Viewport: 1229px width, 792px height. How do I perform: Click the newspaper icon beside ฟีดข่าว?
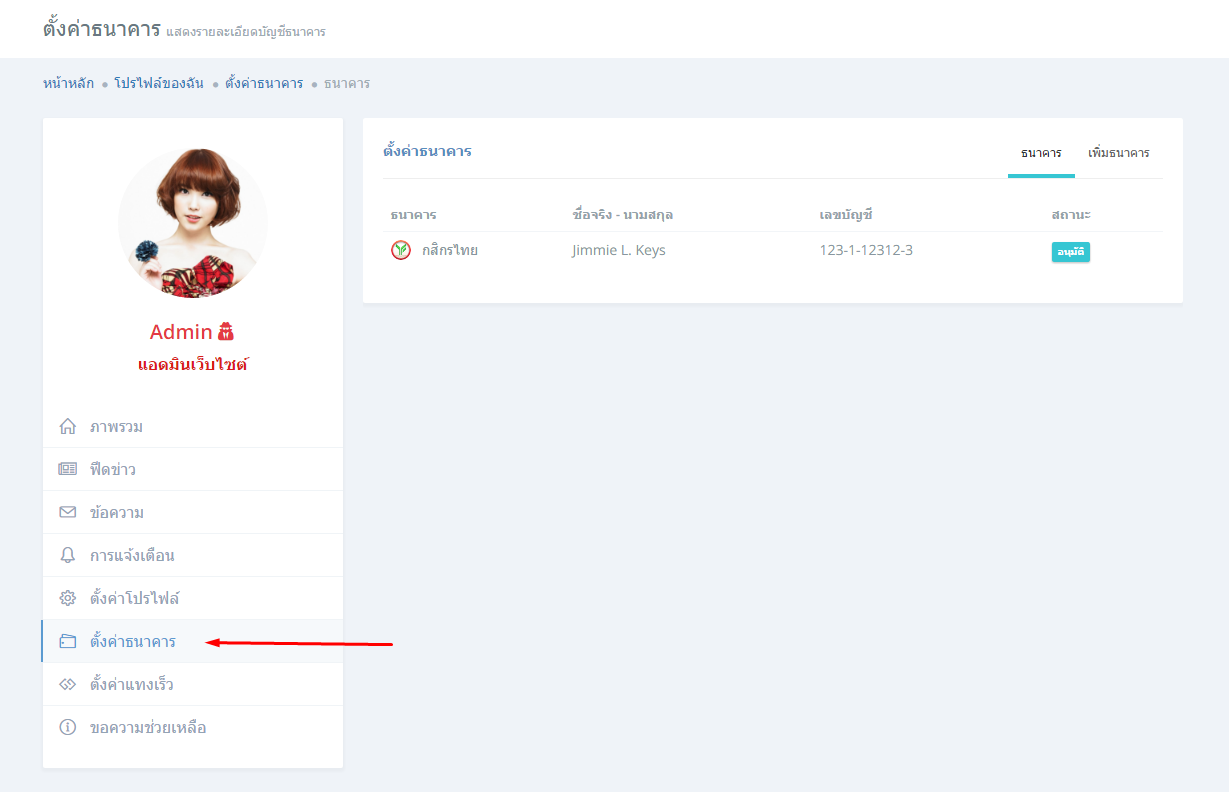pyautogui.click(x=68, y=470)
